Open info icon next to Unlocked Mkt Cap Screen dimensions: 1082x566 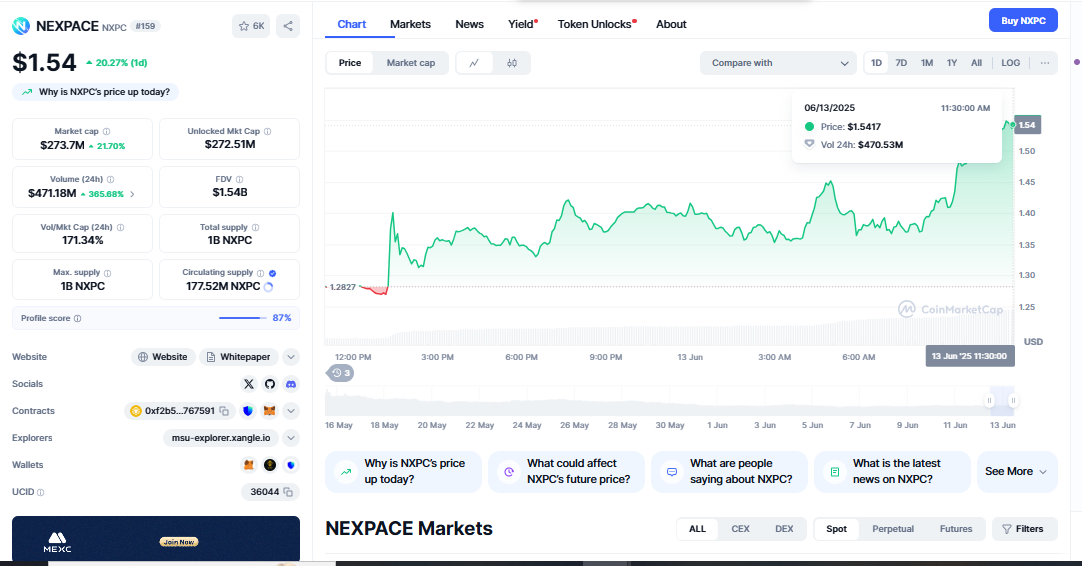coord(268,131)
